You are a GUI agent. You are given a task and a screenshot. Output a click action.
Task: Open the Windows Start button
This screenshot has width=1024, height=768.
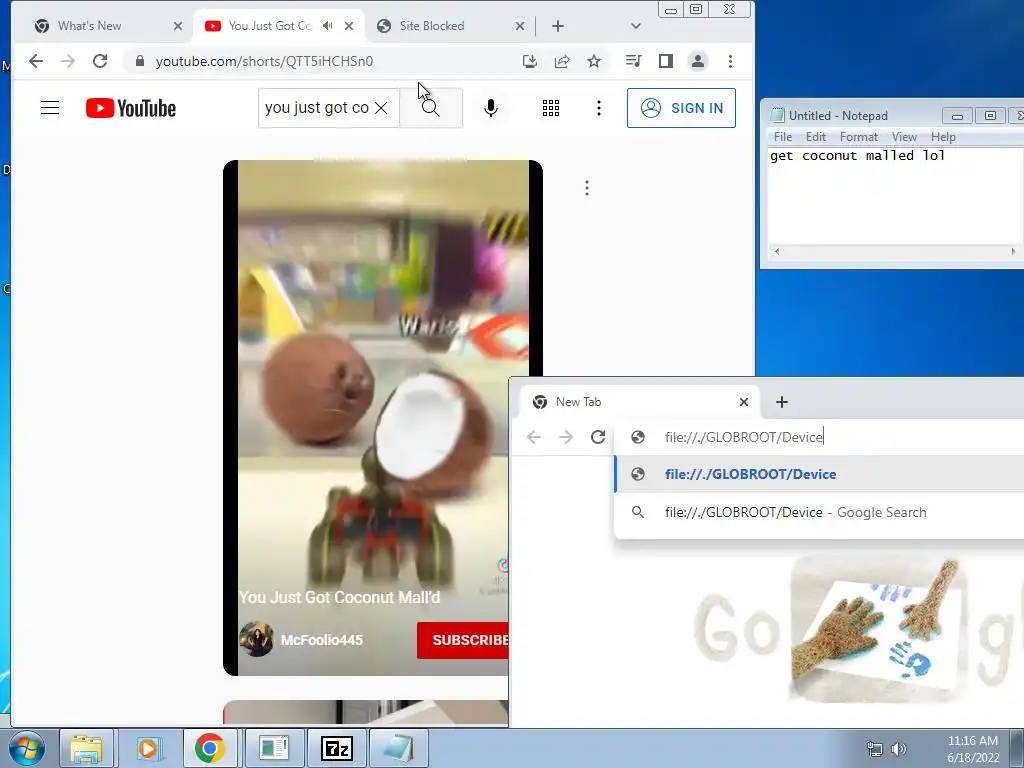point(27,748)
